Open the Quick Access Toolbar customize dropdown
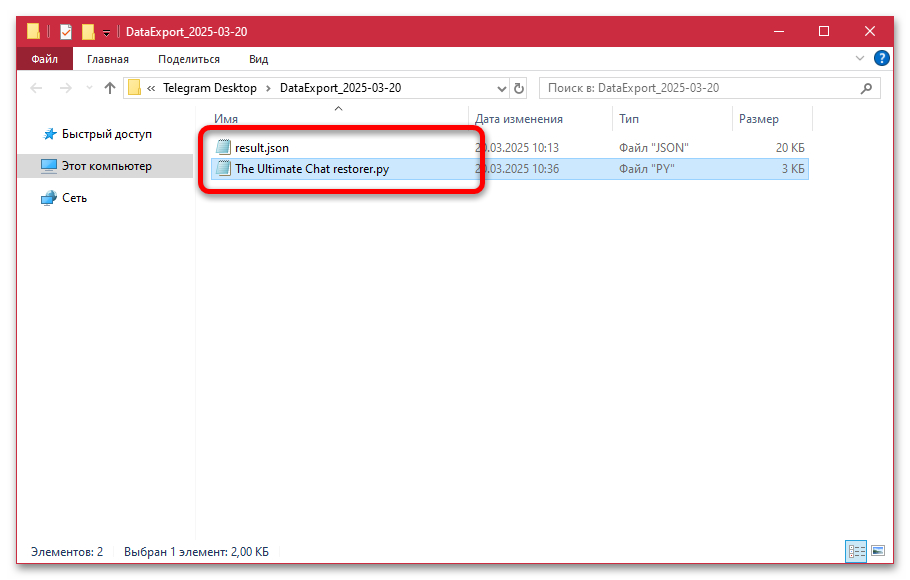Viewport: 910px width, 580px height. pyautogui.click(x=106, y=32)
